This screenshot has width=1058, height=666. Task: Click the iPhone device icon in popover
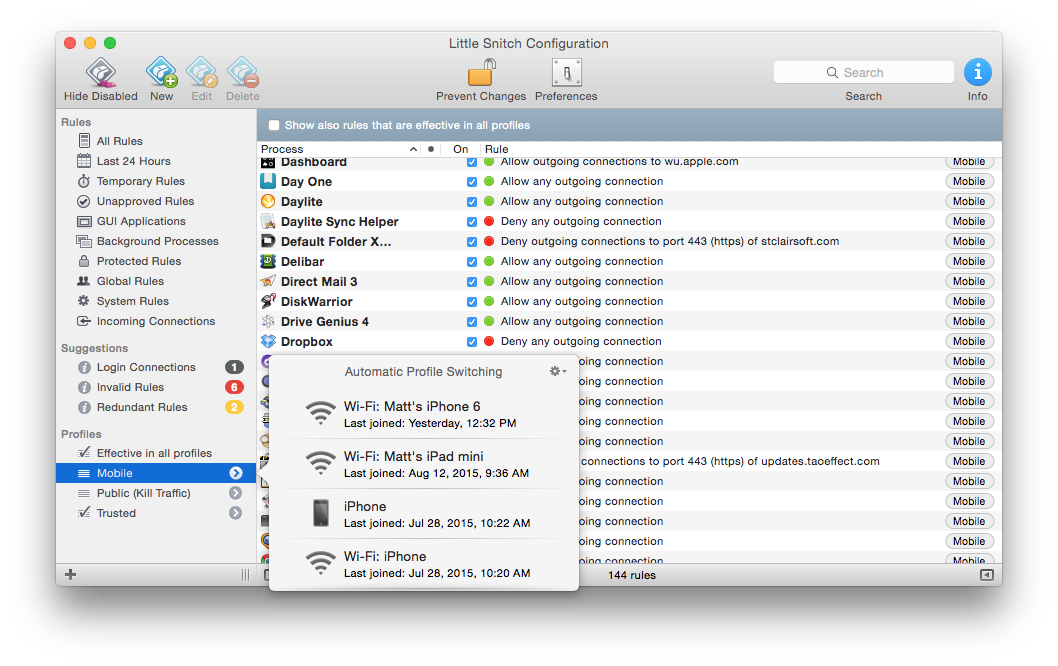point(321,513)
